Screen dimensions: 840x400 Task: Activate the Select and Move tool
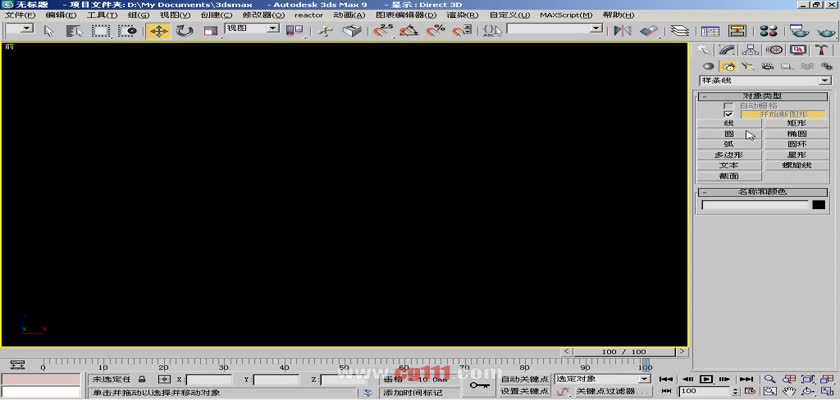coord(159,31)
